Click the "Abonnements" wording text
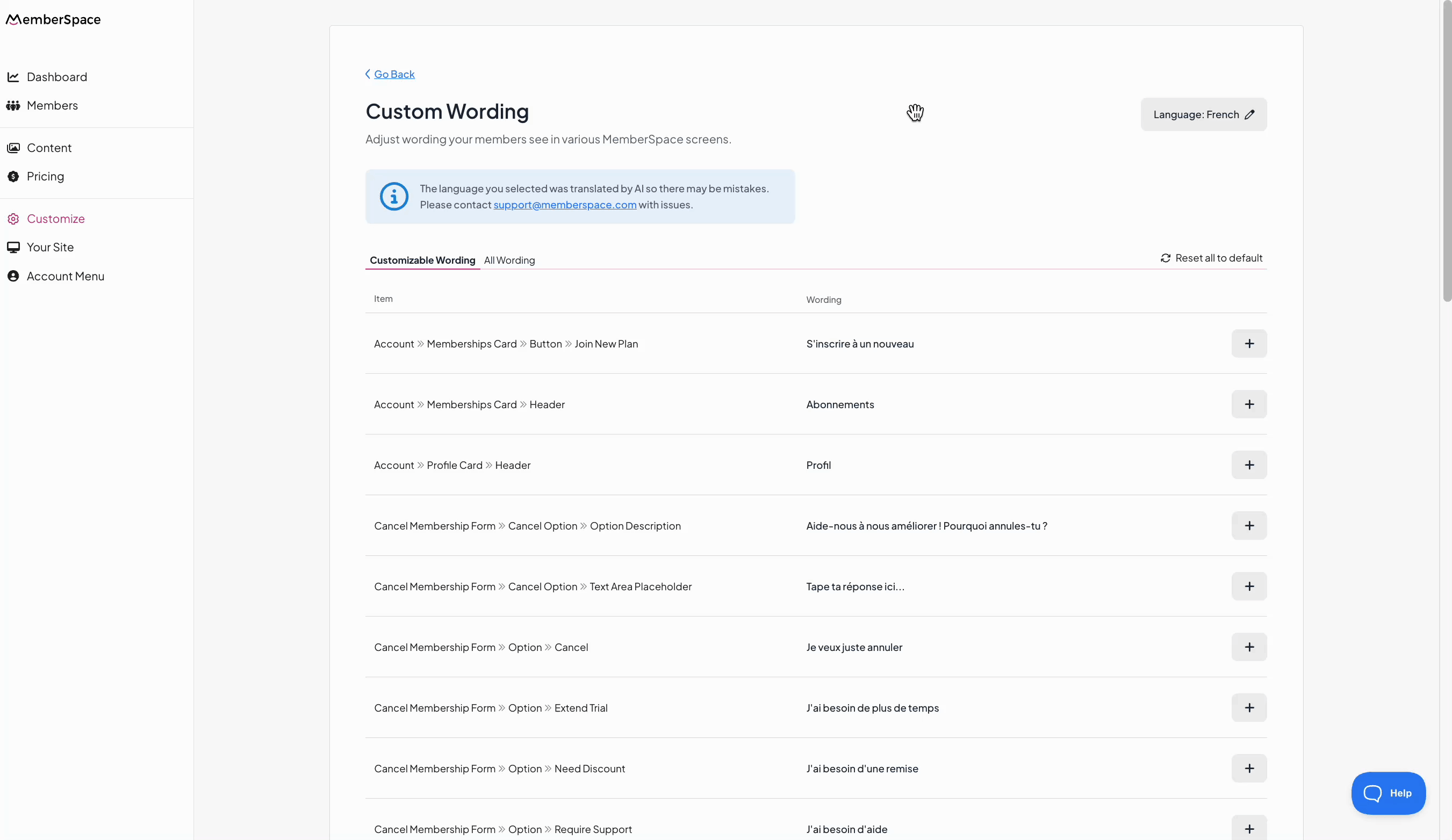This screenshot has height=840, width=1452. (839, 404)
